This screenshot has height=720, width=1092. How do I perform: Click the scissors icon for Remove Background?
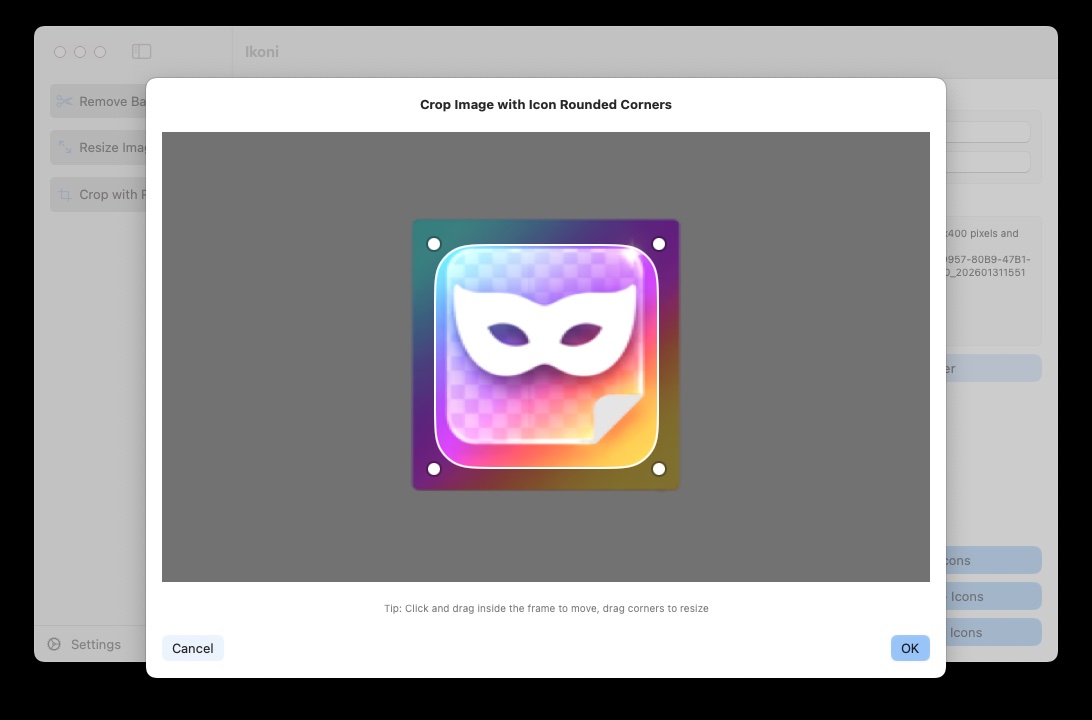[65, 101]
